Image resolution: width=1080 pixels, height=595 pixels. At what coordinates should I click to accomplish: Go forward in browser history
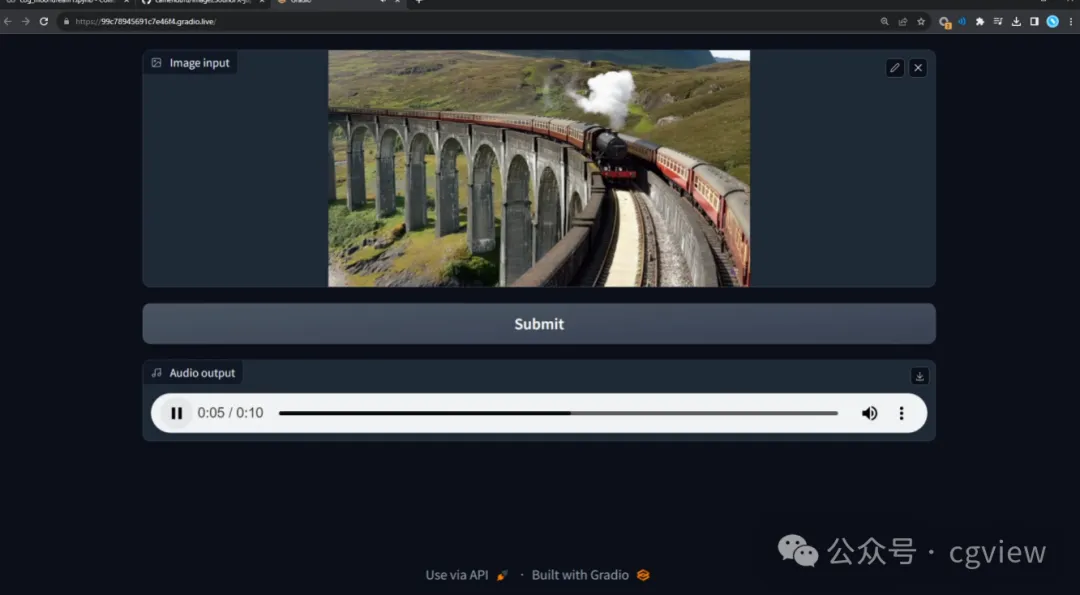25,21
